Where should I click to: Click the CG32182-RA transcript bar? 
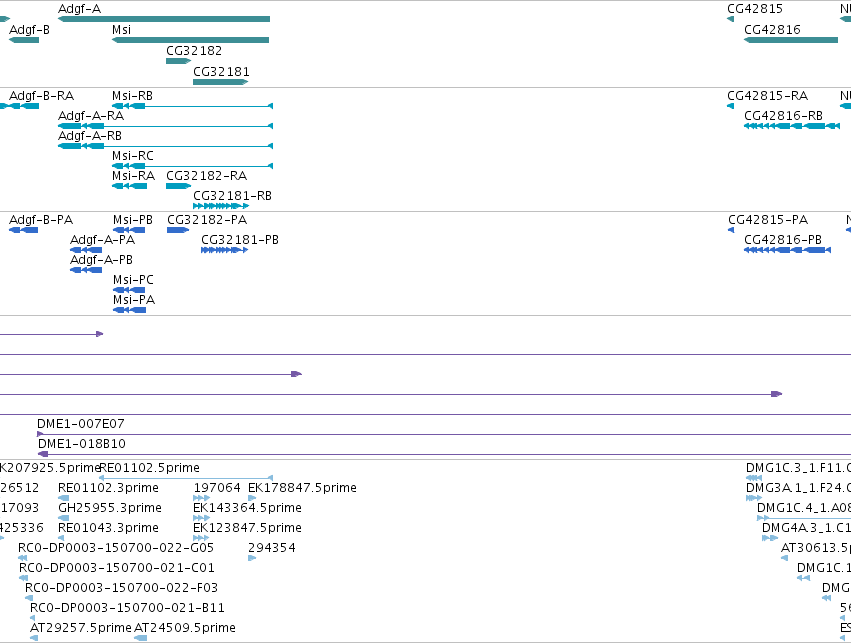point(179,186)
